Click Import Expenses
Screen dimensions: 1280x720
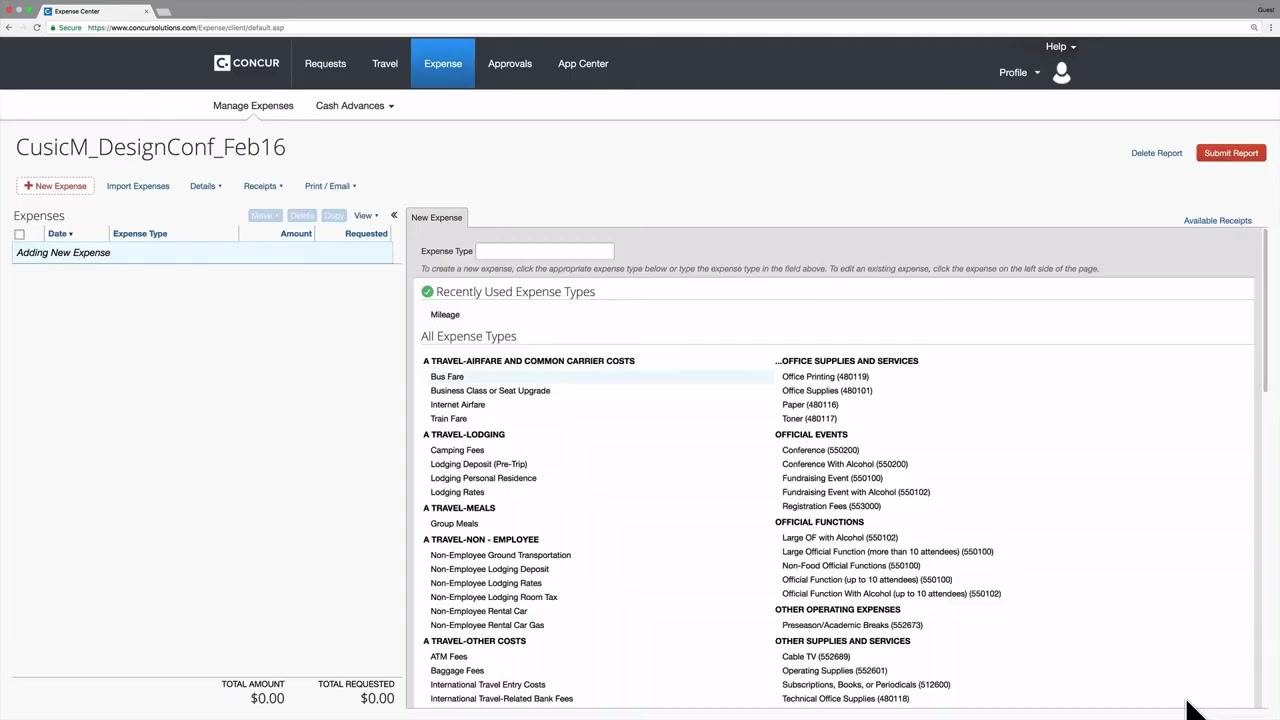coord(138,186)
